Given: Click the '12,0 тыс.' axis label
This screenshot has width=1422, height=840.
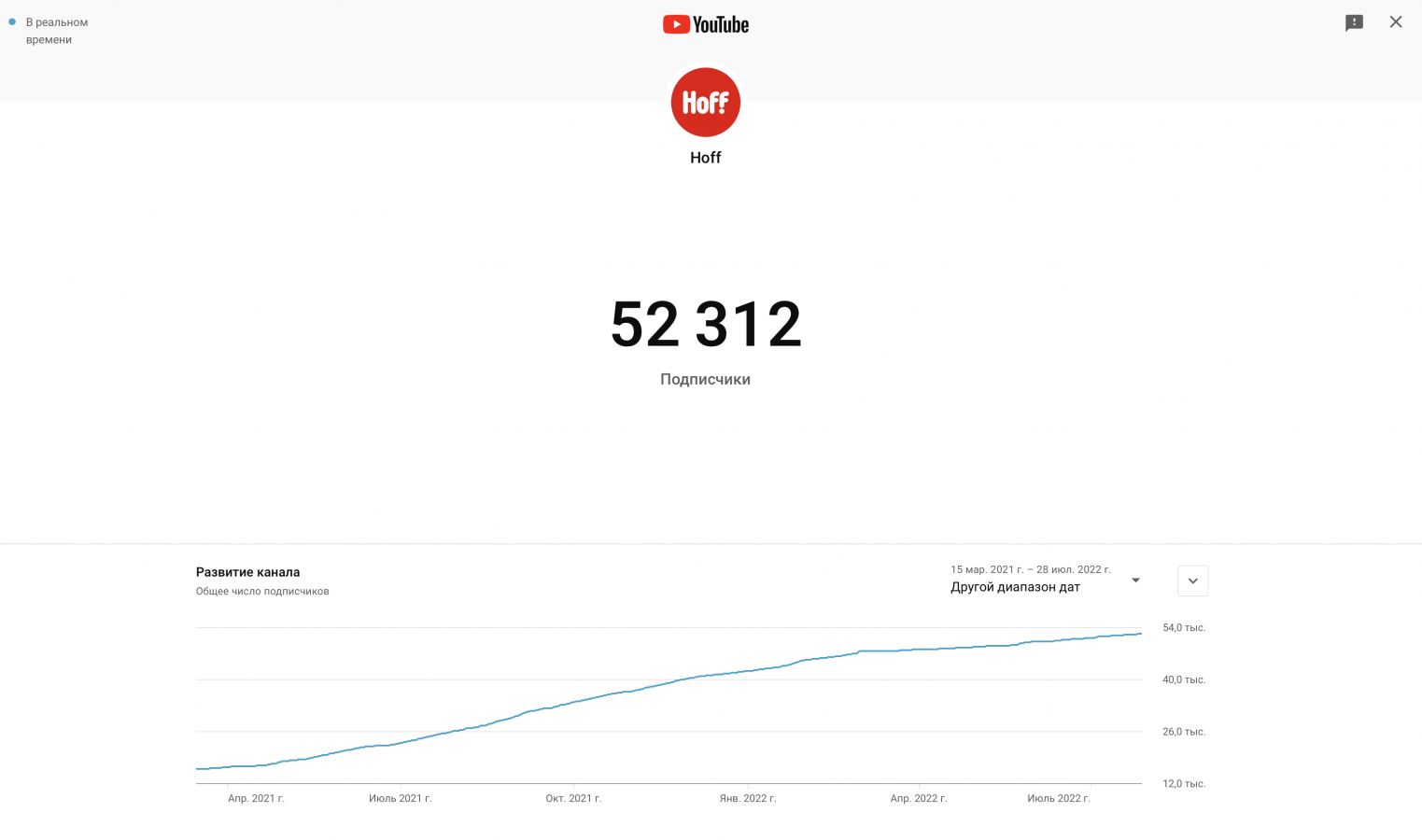Looking at the screenshot, I should (x=1184, y=784).
